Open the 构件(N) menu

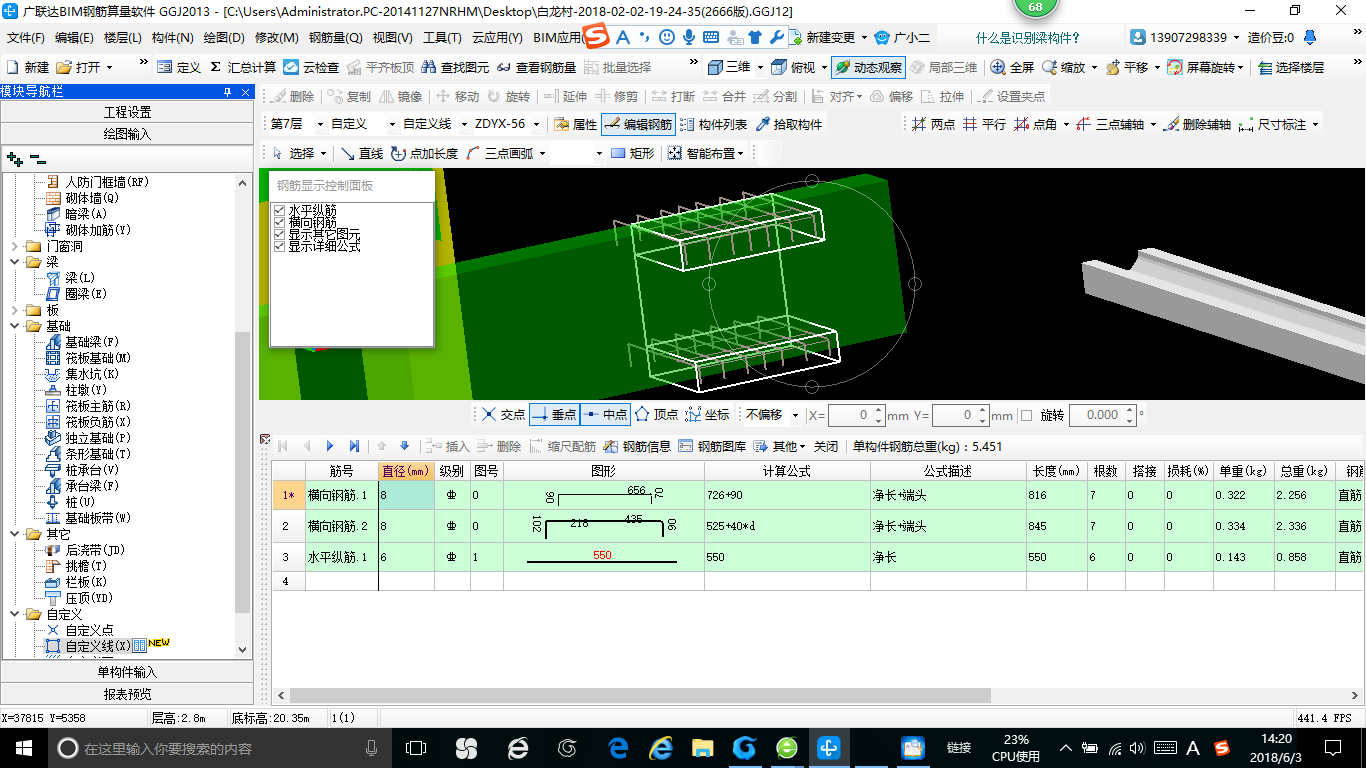point(172,38)
